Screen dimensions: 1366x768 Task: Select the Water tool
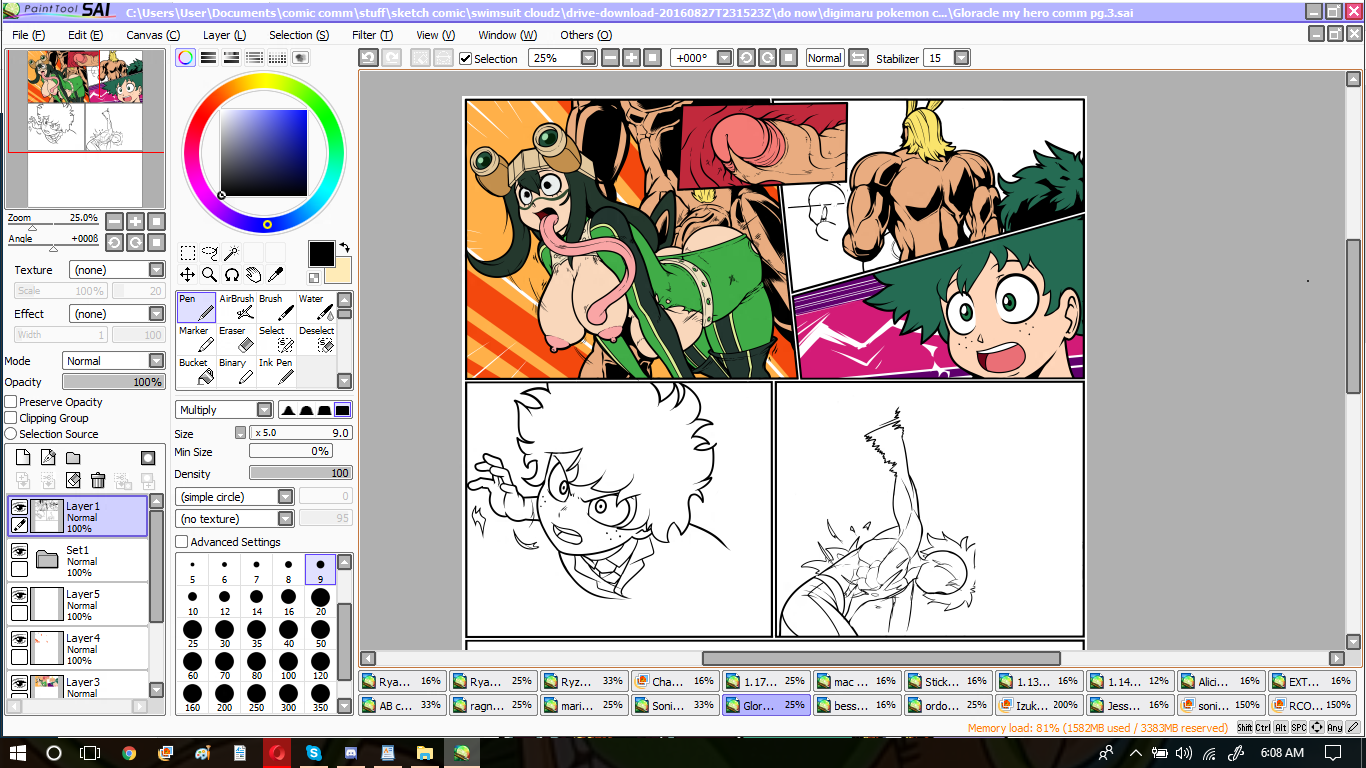[x=316, y=307]
